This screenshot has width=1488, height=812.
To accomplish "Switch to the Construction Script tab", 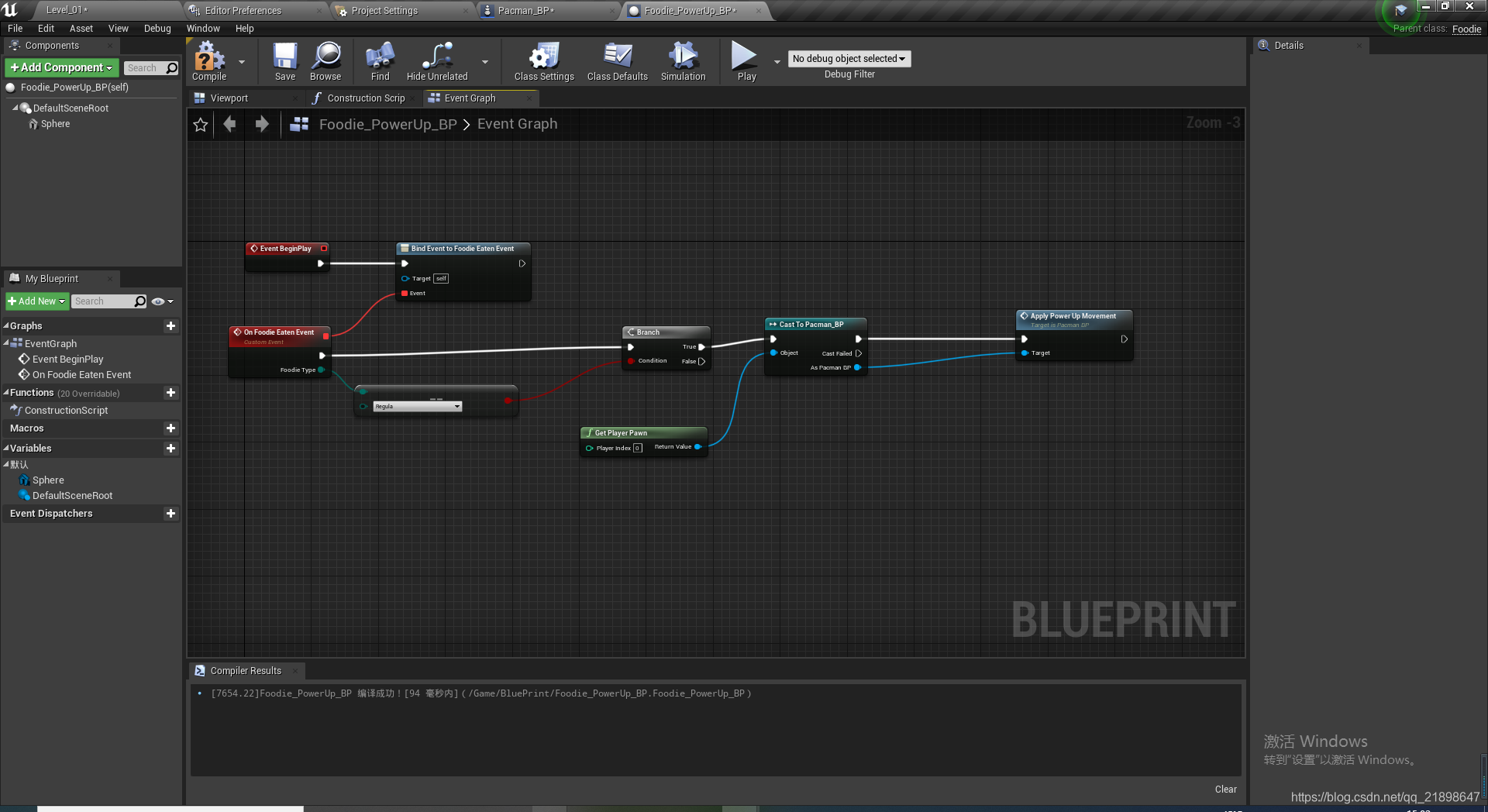I will pos(366,98).
